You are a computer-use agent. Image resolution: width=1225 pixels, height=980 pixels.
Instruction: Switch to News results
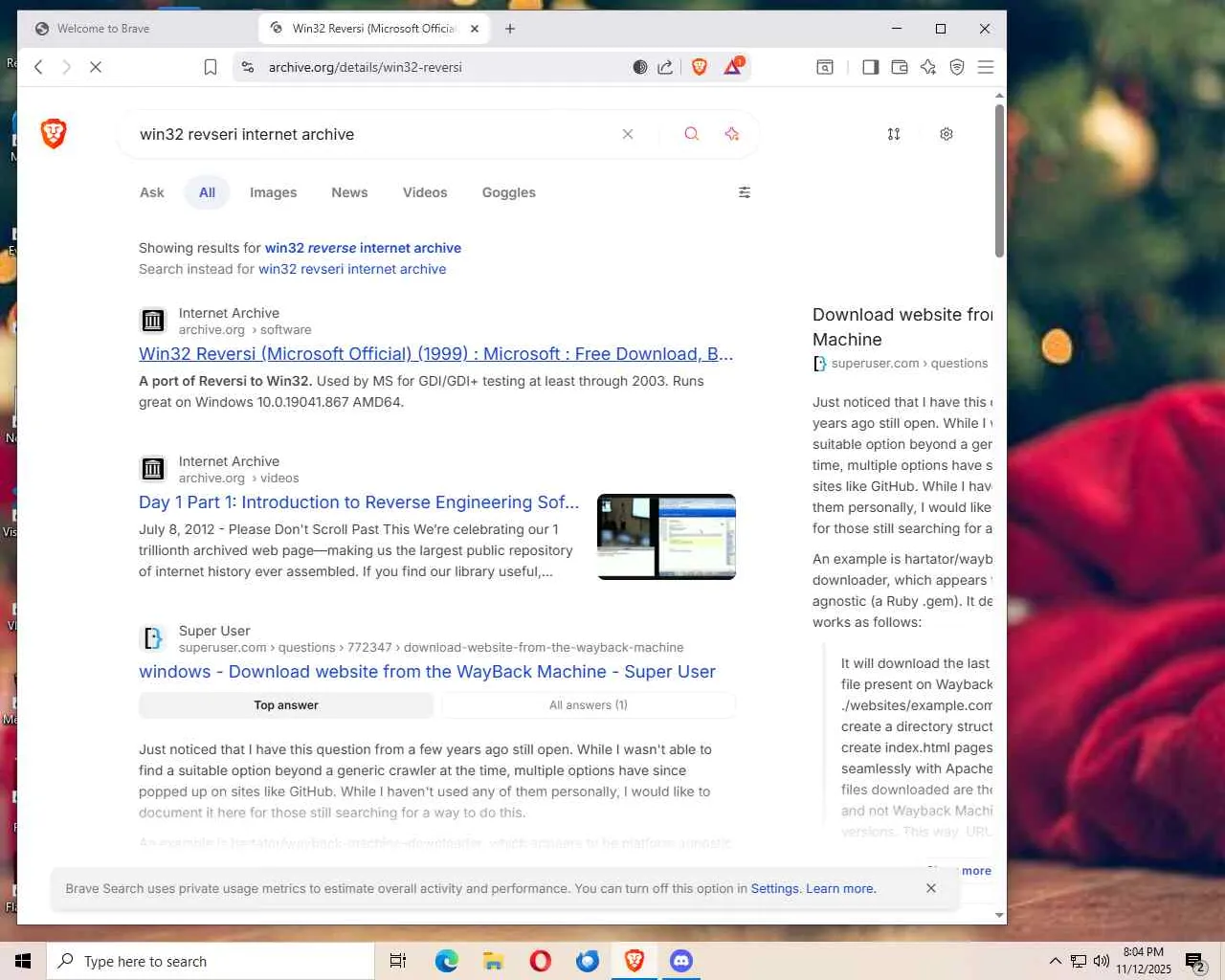click(x=349, y=192)
